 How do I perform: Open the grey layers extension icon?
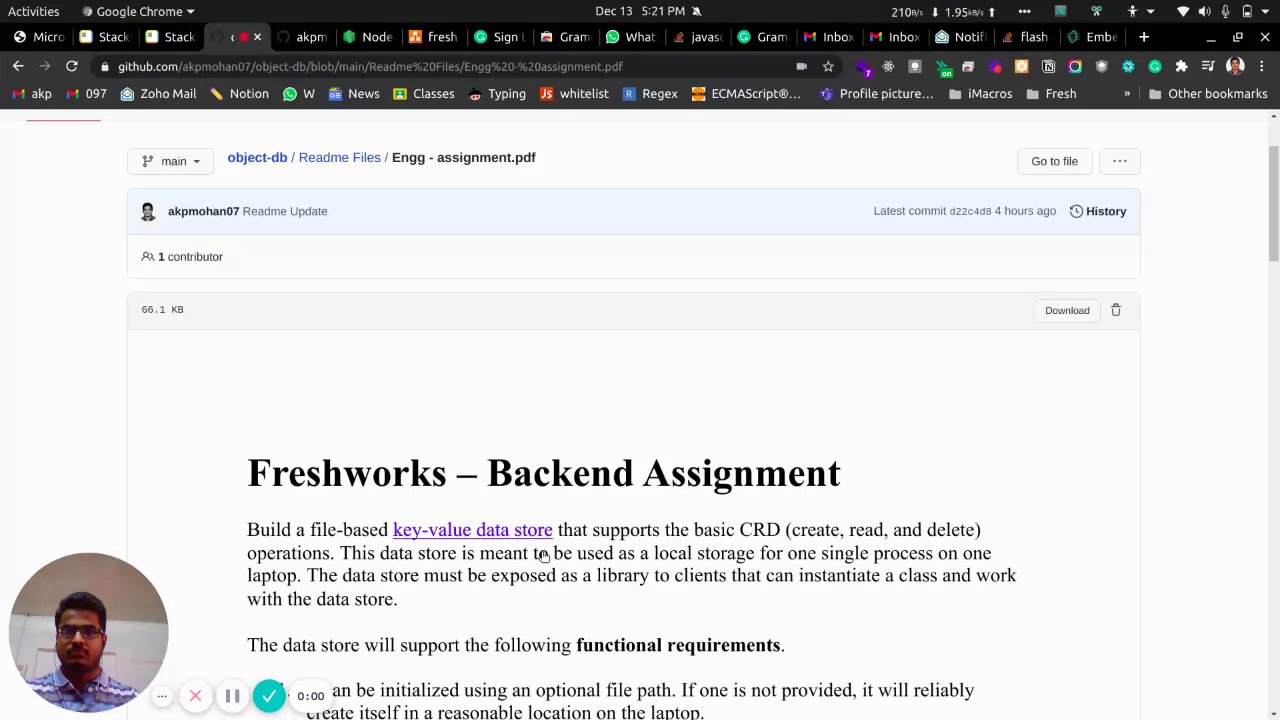1101,66
